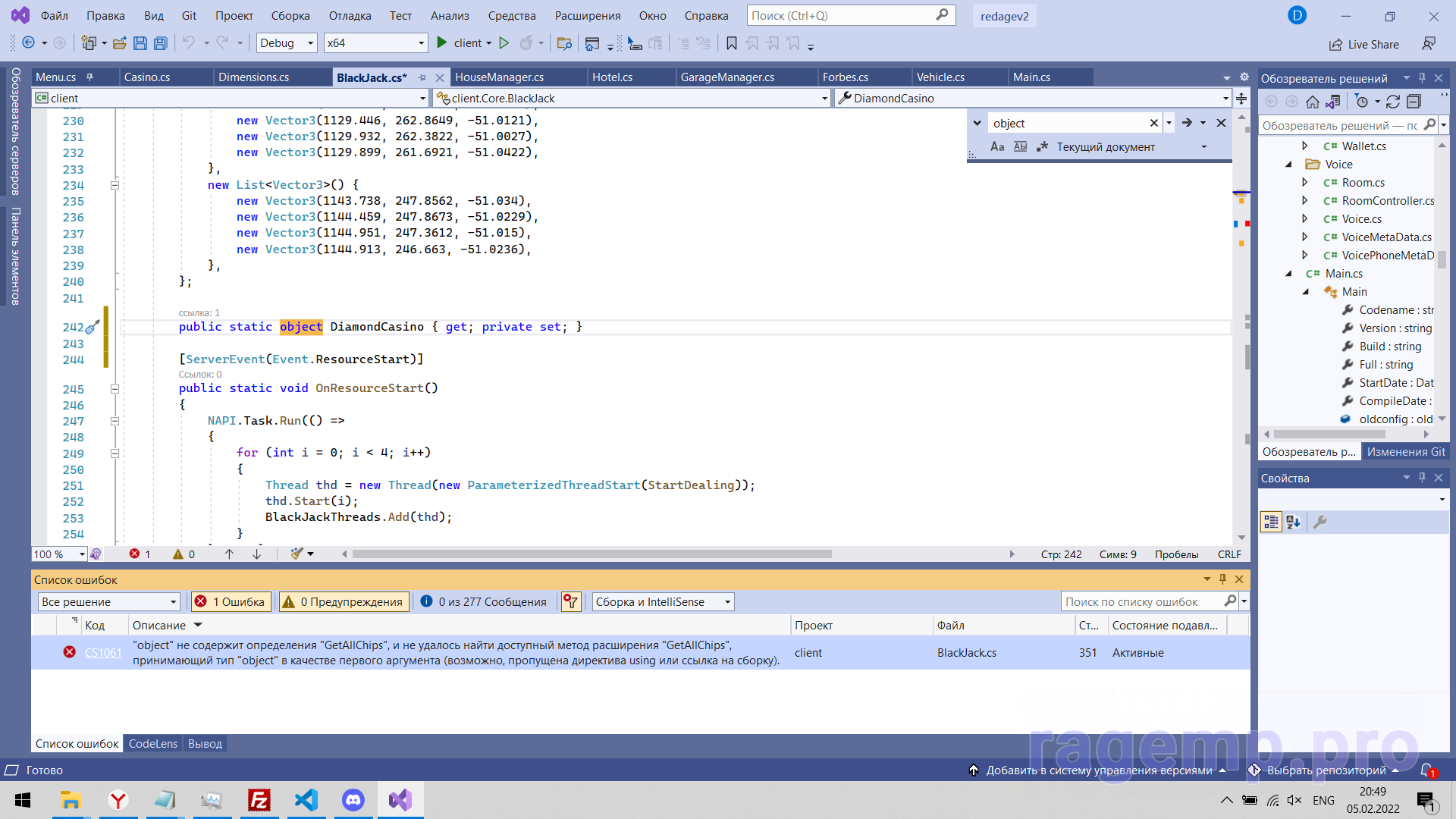
Task: Click the Sync/Refresh icon in Solution Explorer
Action: [x=1393, y=102]
